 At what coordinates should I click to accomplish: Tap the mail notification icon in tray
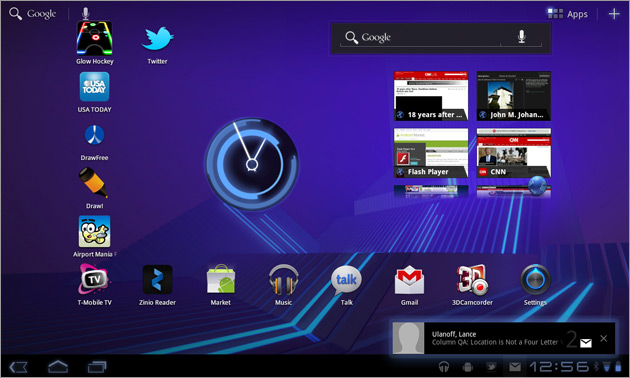pyautogui.click(x=515, y=366)
